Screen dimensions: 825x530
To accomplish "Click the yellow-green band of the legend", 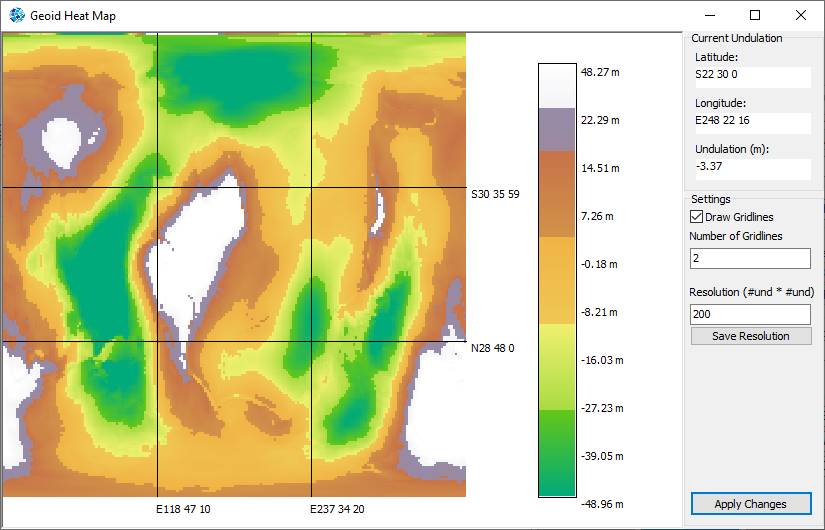I will point(557,367).
